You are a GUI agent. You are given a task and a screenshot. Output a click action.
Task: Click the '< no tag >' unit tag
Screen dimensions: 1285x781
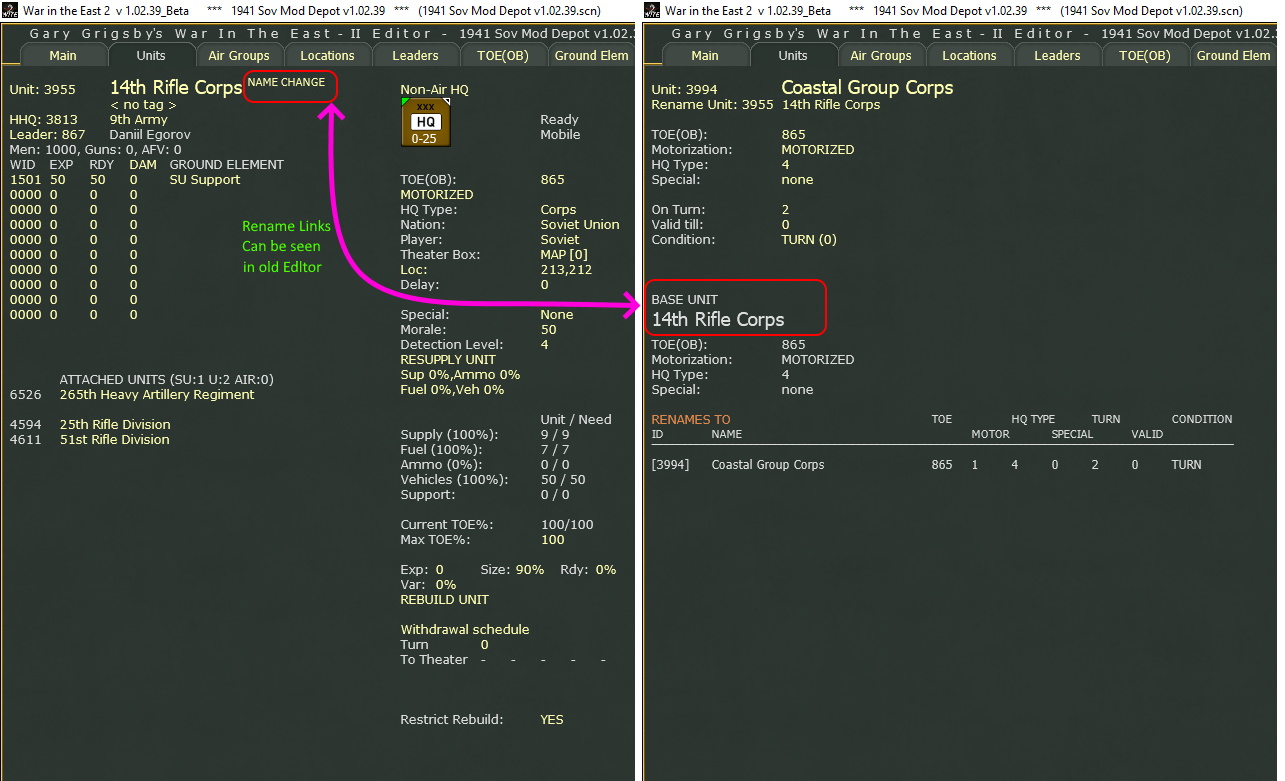pos(143,105)
